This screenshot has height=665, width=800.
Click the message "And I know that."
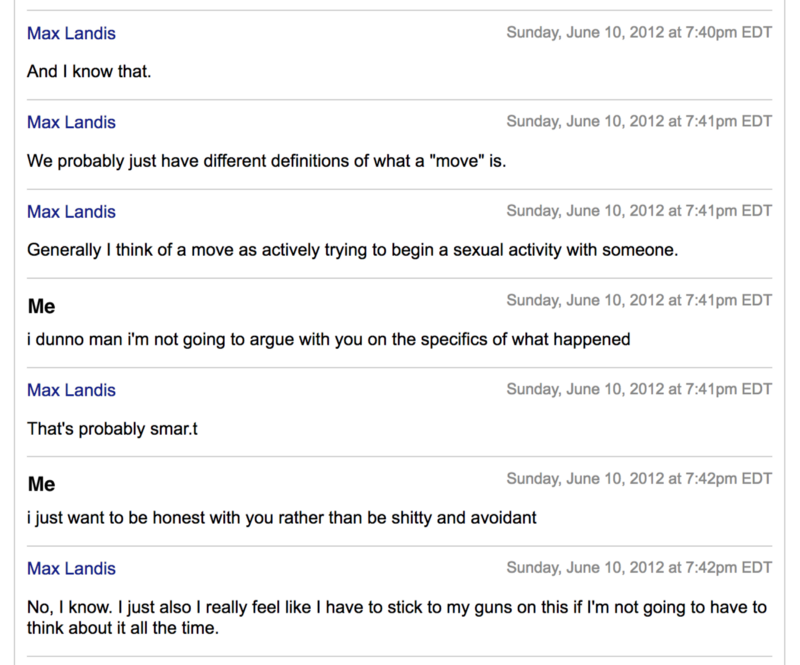click(89, 71)
